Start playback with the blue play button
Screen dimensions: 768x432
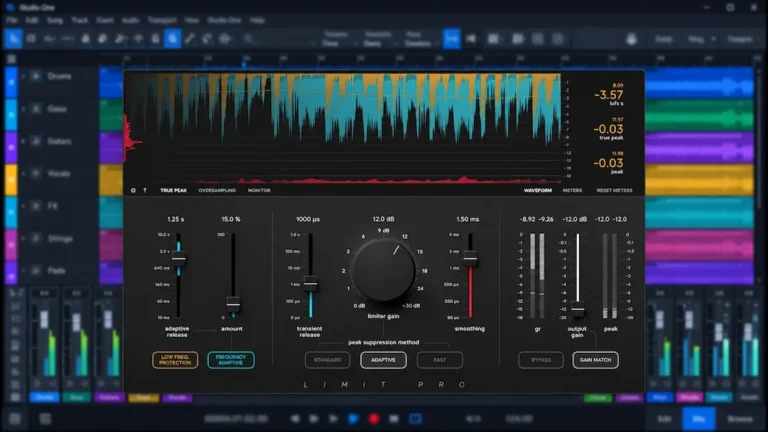pyautogui.click(x=353, y=419)
